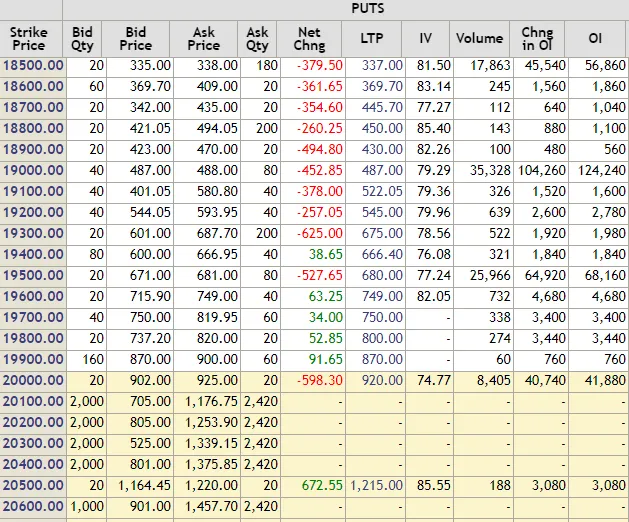Sort by the IV column header

(x=426, y=39)
